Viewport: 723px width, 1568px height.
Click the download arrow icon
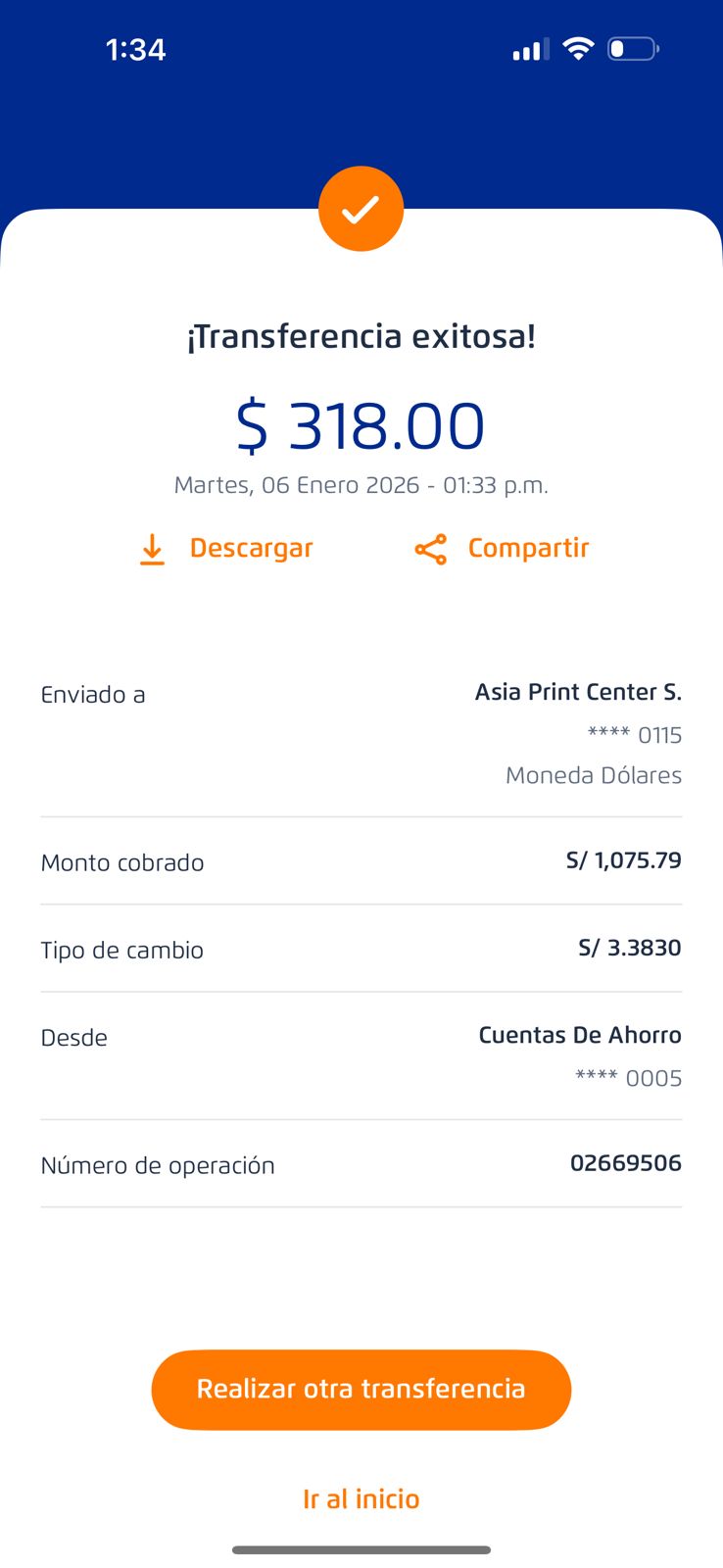tap(152, 549)
